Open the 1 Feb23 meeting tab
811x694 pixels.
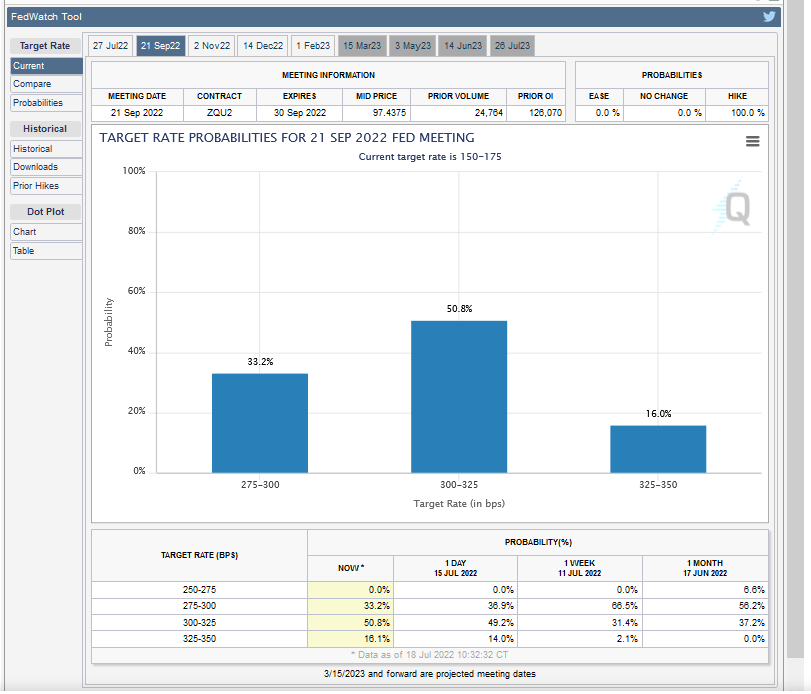tap(313, 46)
